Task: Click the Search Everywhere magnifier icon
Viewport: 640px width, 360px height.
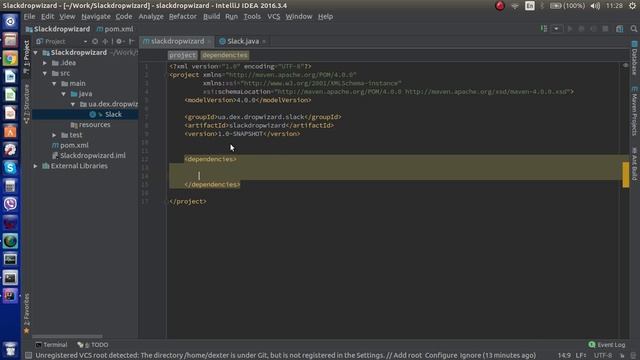Action: coord(633,29)
